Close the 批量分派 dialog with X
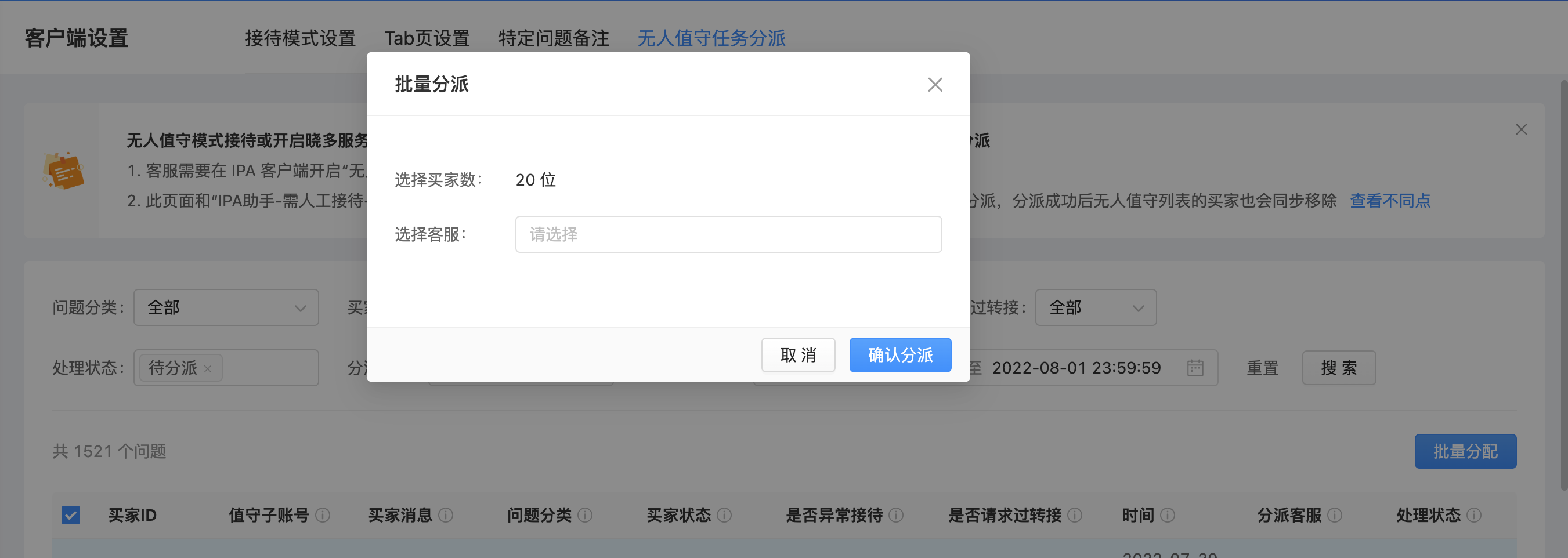The image size is (1568, 558). coord(935,85)
